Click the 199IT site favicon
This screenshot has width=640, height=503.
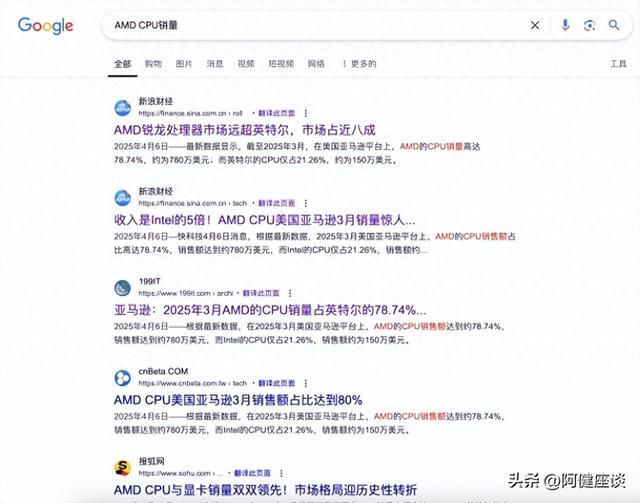[122, 288]
